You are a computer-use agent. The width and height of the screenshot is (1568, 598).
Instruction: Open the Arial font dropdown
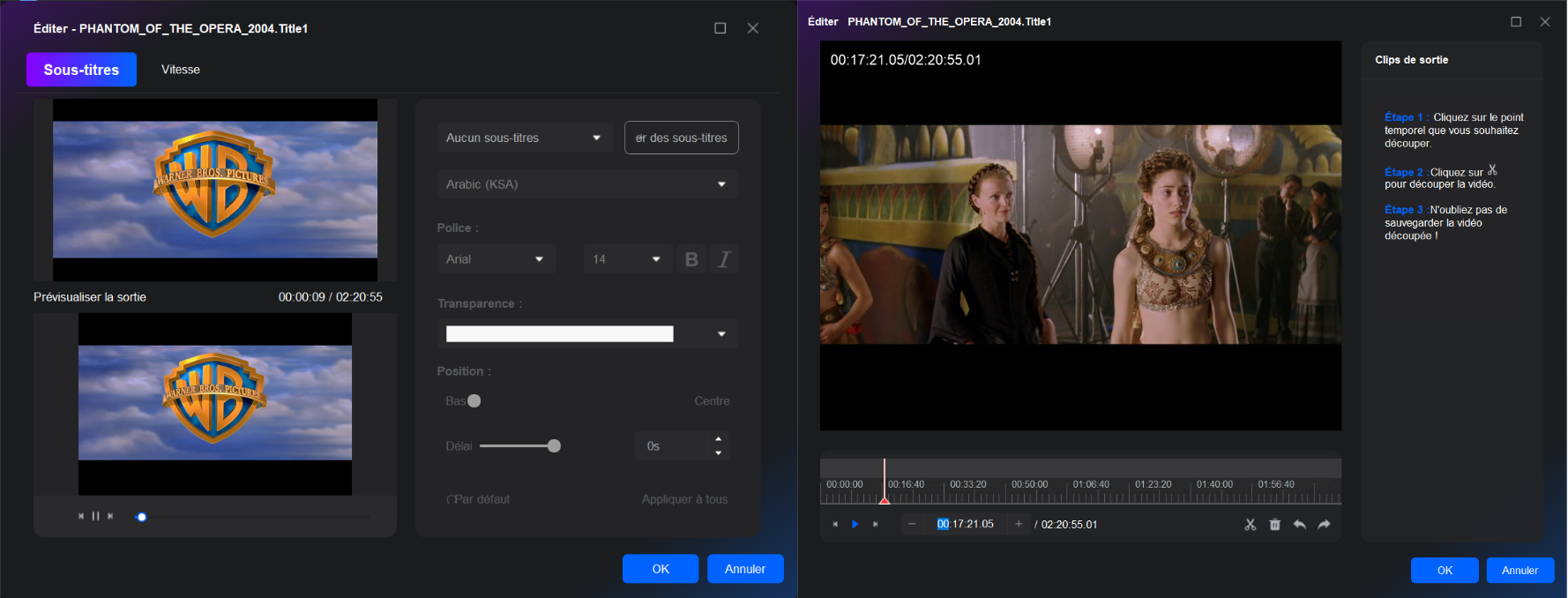pos(496,259)
